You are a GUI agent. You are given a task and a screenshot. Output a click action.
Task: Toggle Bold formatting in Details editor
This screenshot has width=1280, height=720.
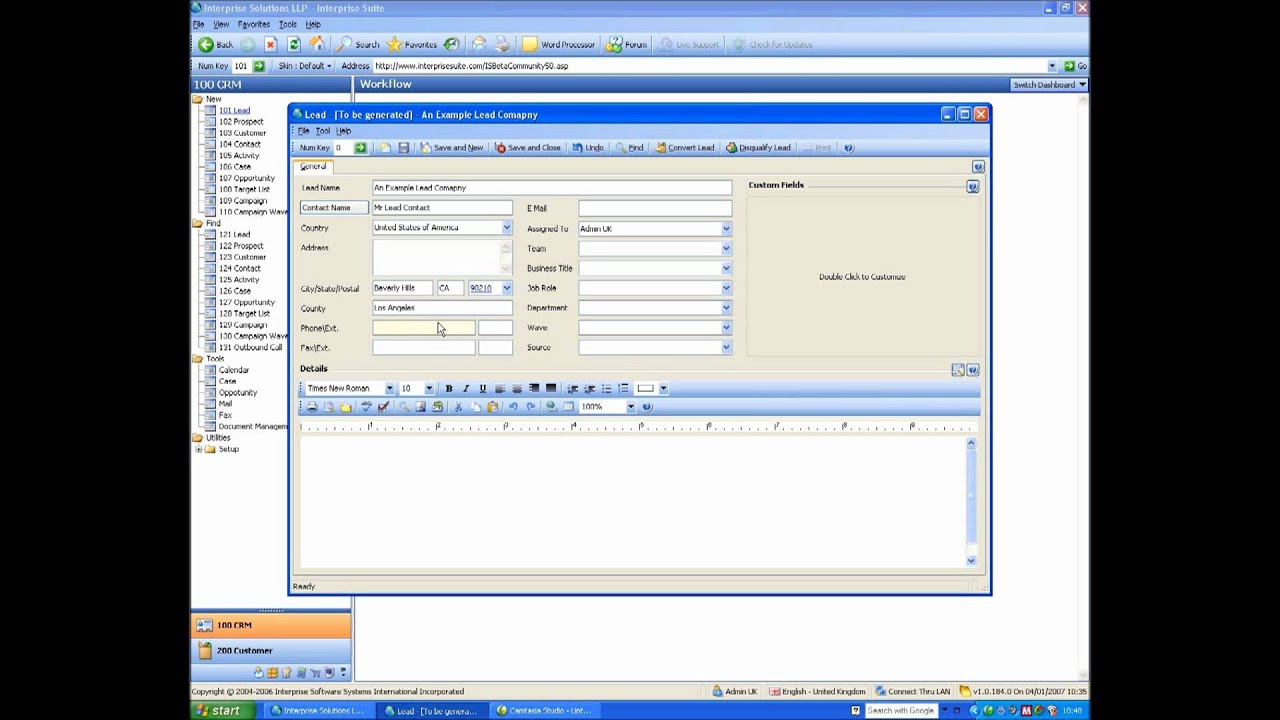(x=448, y=388)
